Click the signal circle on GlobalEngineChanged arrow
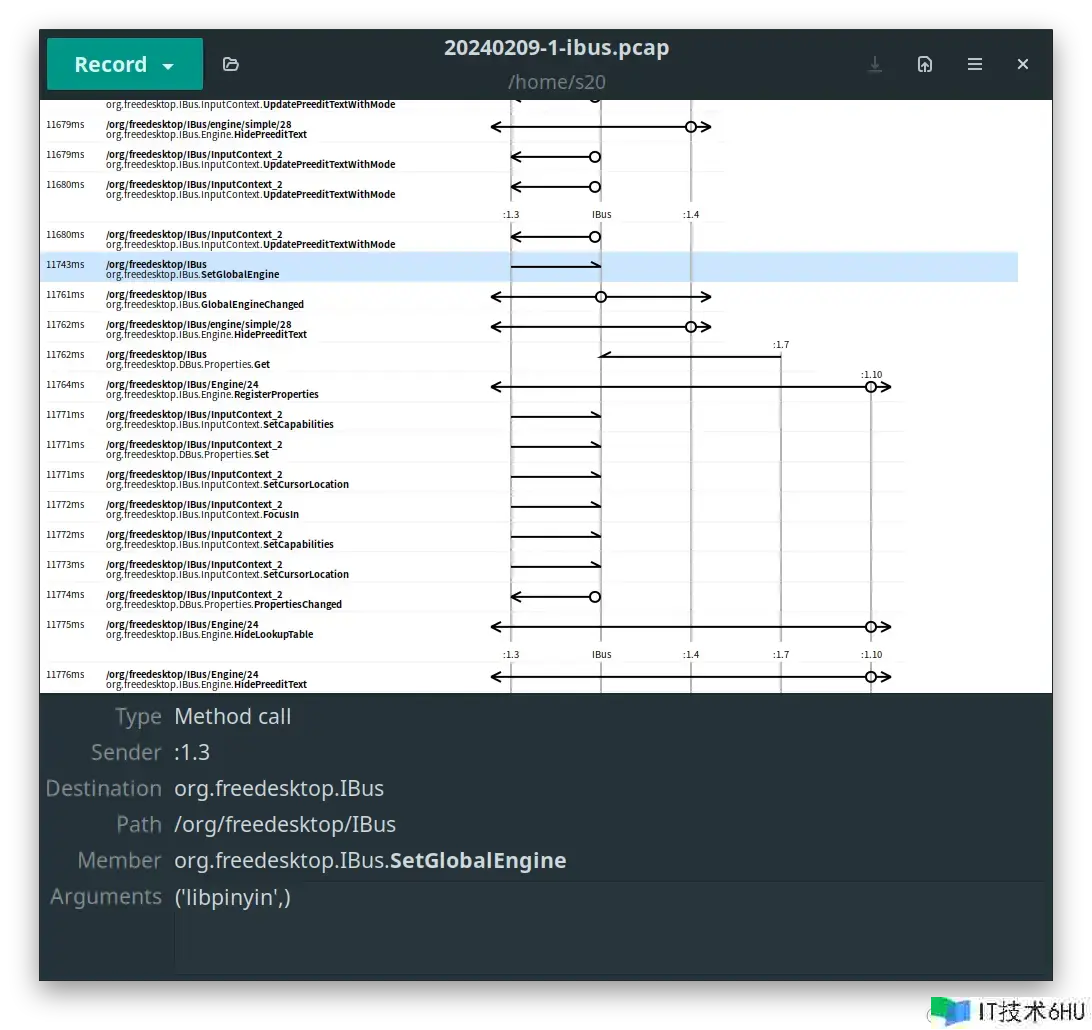The height and width of the screenshot is (1030, 1092). 601,297
